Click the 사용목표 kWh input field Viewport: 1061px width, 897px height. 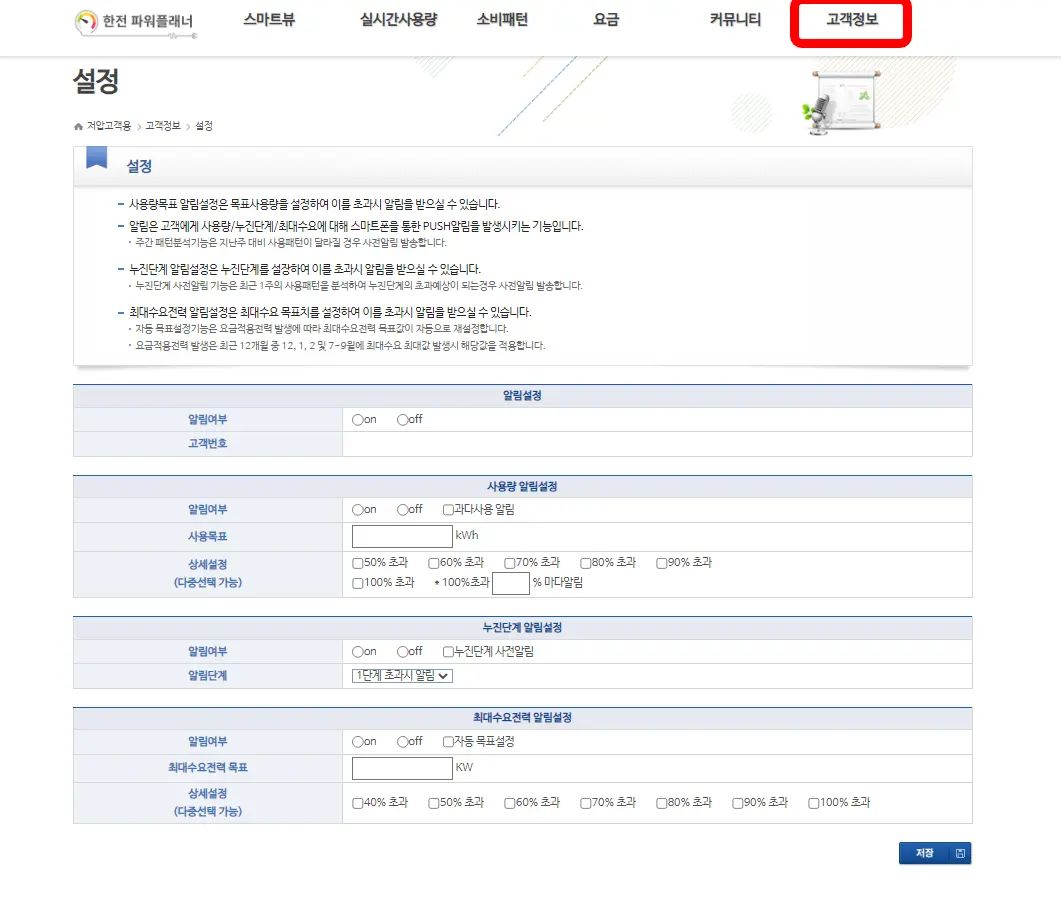pyautogui.click(x=400, y=536)
